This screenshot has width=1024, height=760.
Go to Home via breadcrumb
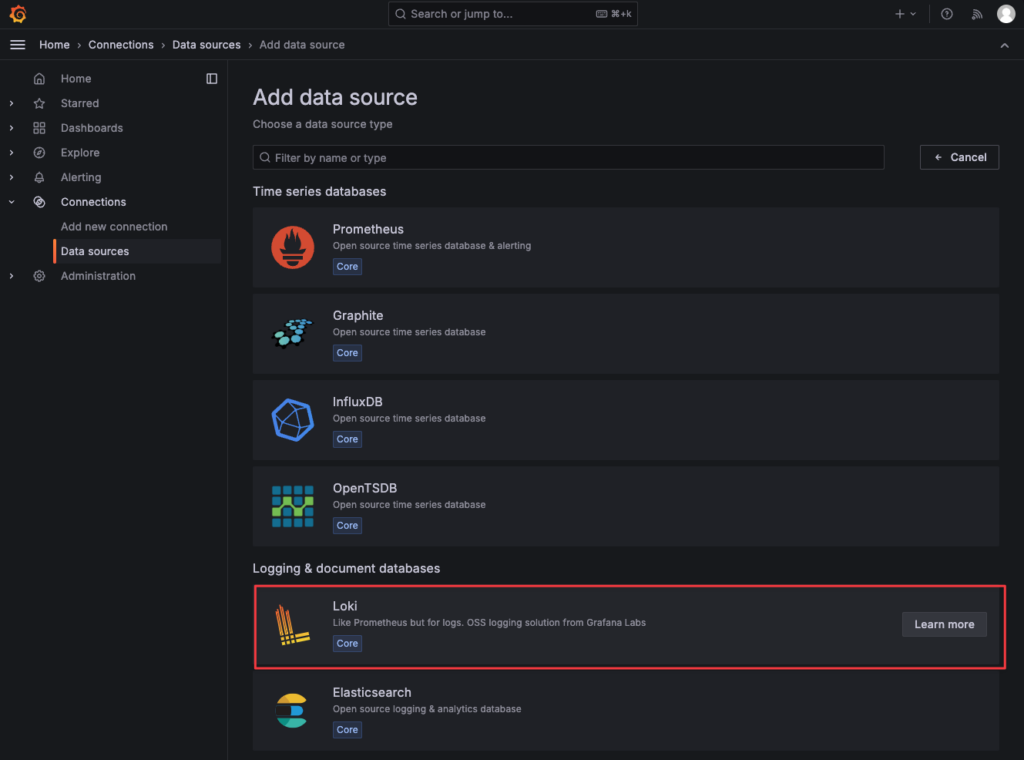tap(54, 45)
